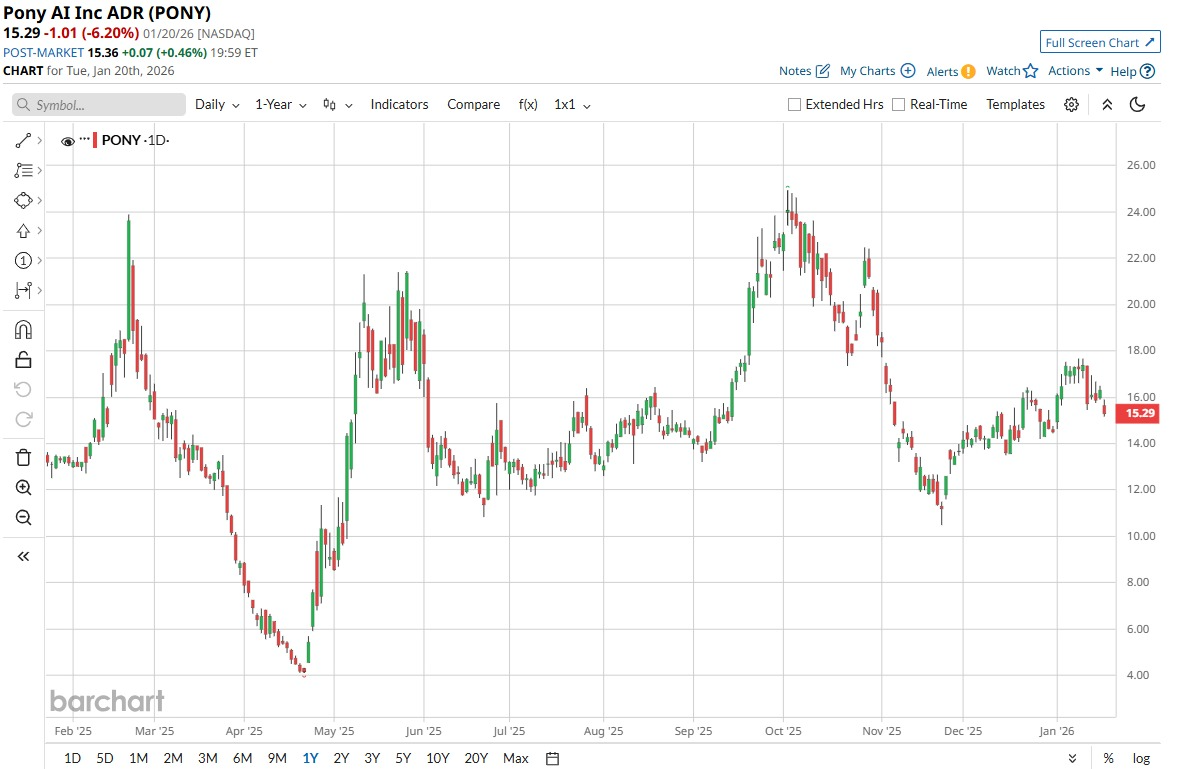Image resolution: width=1177 pixels, height=769 pixels.
Task: Open the 1x1 grid layout dropdown
Action: pyautogui.click(x=572, y=104)
